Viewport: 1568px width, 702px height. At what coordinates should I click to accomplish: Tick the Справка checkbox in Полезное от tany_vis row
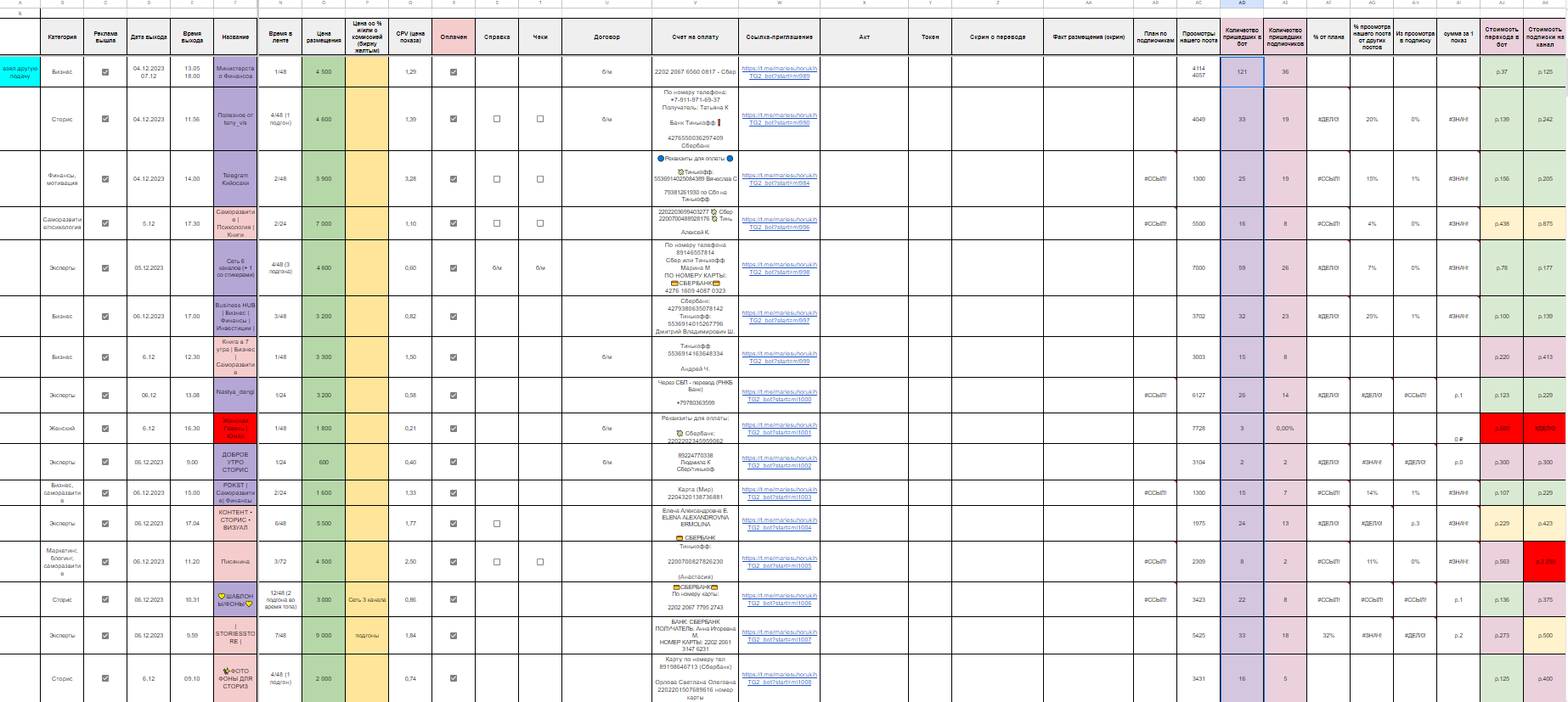click(497, 119)
